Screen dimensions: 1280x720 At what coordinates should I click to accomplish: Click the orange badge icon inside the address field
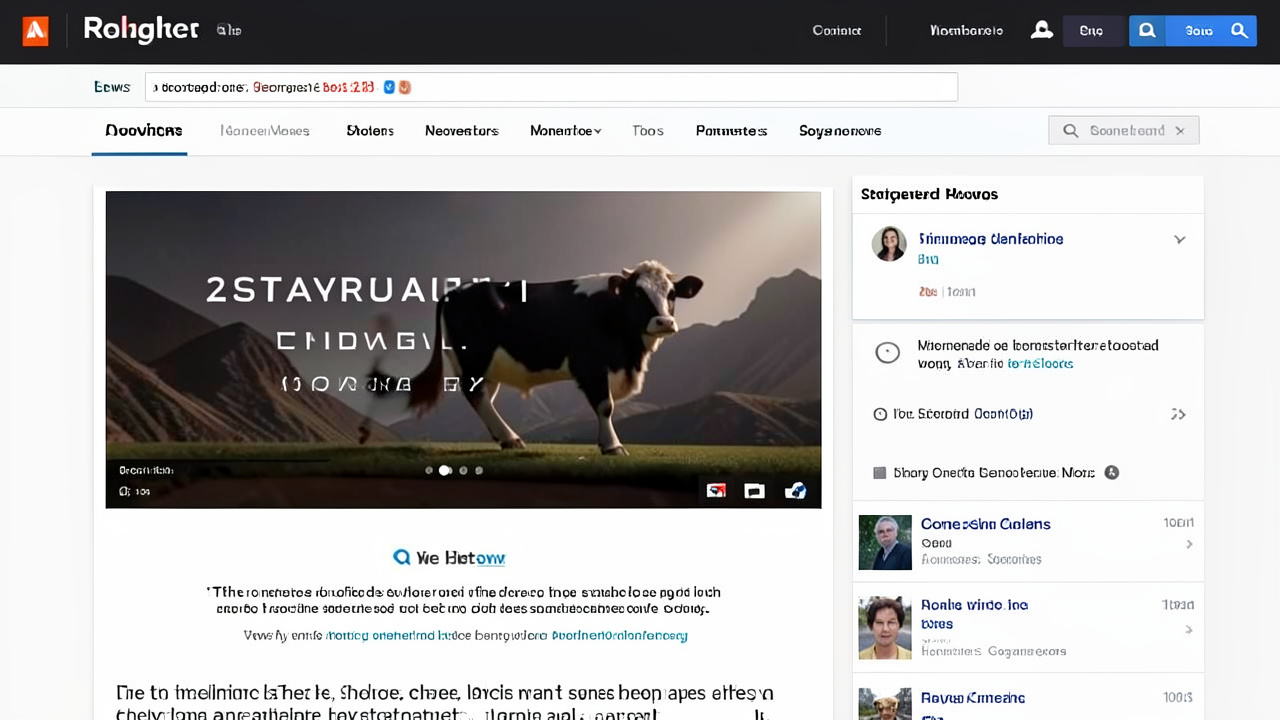(404, 87)
